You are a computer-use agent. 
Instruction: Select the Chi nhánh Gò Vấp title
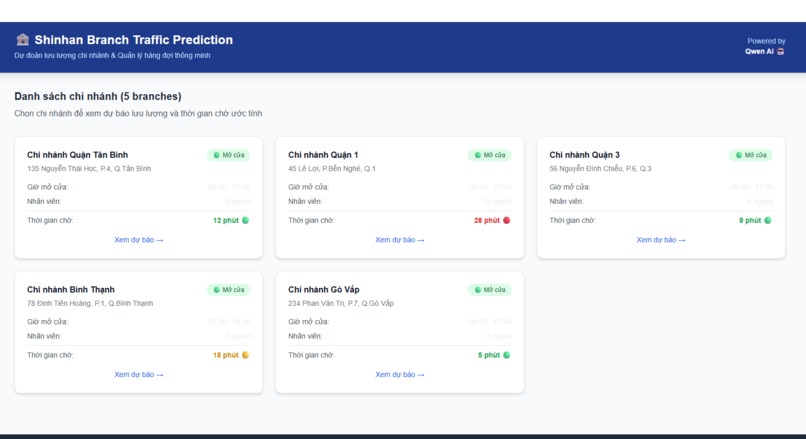point(324,289)
